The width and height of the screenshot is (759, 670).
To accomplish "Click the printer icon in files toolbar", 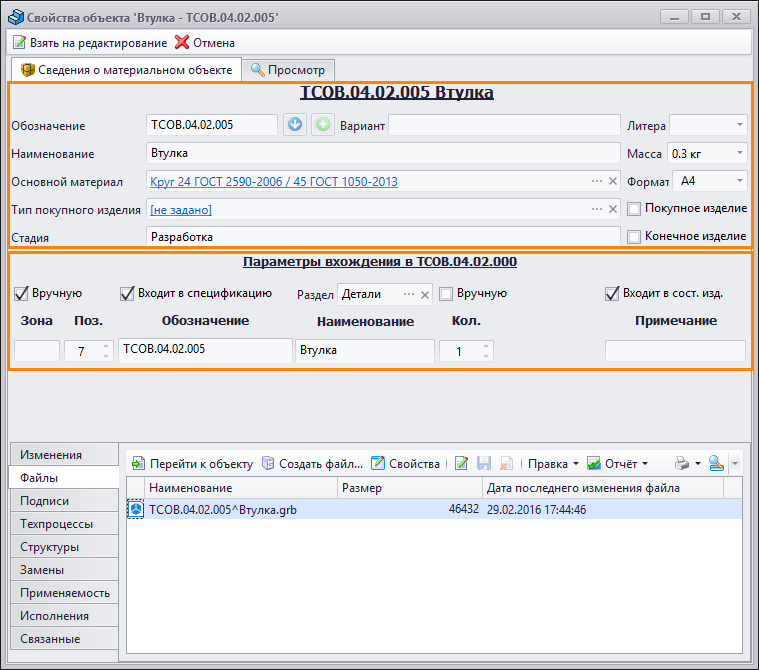I will 681,464.
